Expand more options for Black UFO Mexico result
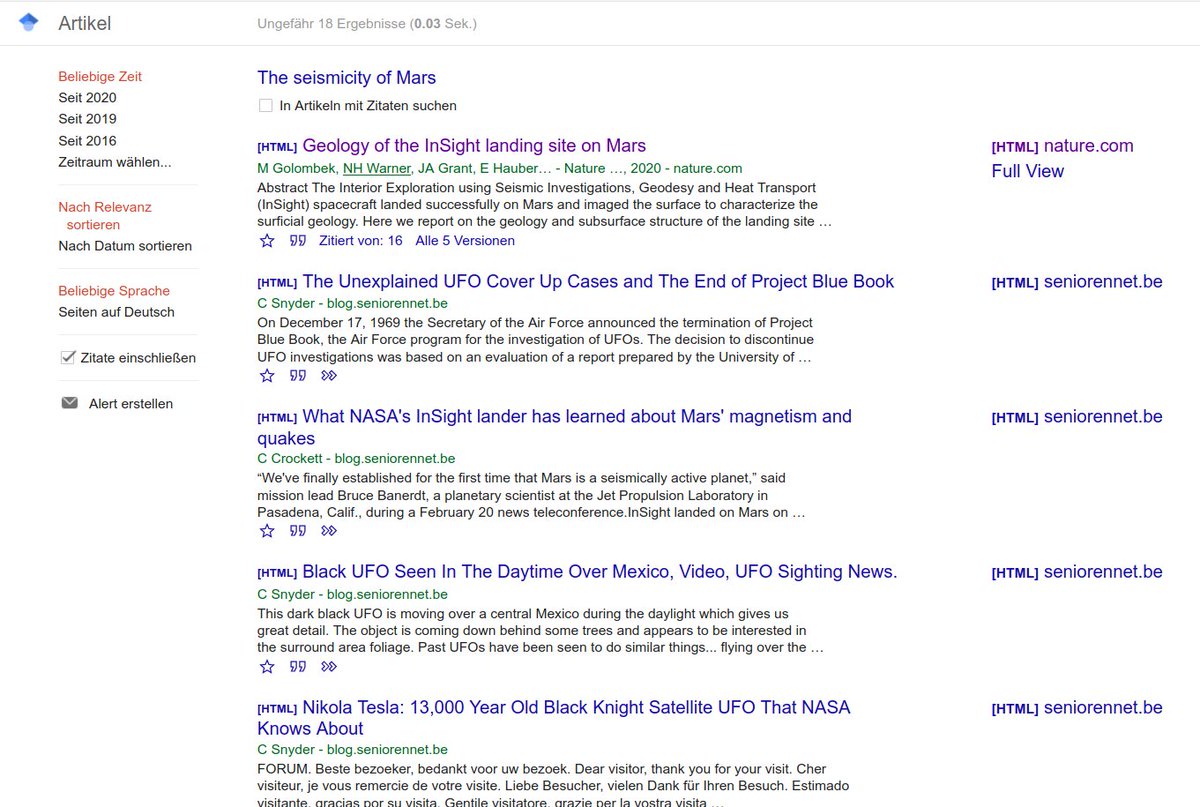This screenshot has height=807, width=1200. click(x=329, y=666)
